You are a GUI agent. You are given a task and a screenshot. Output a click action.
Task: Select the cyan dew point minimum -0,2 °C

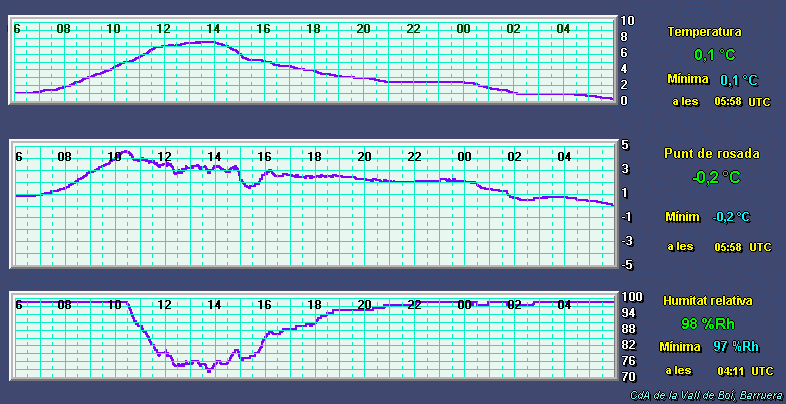tap(731, 217)
